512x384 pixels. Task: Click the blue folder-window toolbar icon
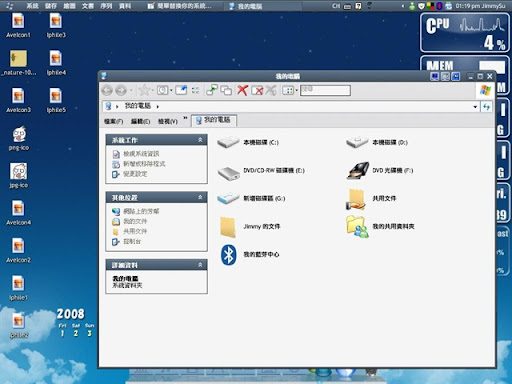click(x=181, y=90)
